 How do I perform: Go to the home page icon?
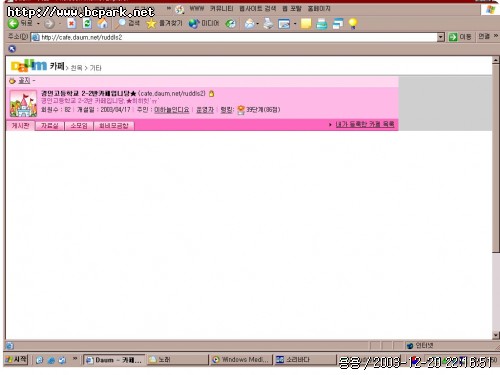[103, 23]
